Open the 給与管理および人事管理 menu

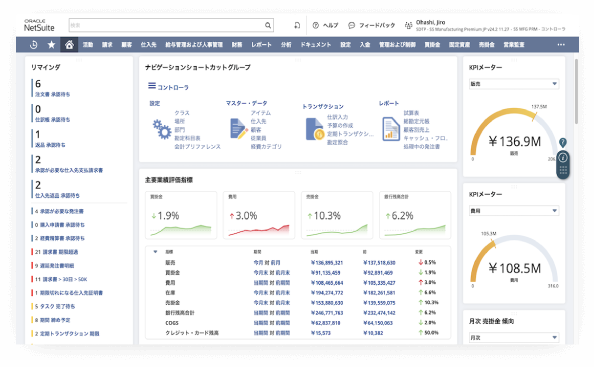point(194,45)
